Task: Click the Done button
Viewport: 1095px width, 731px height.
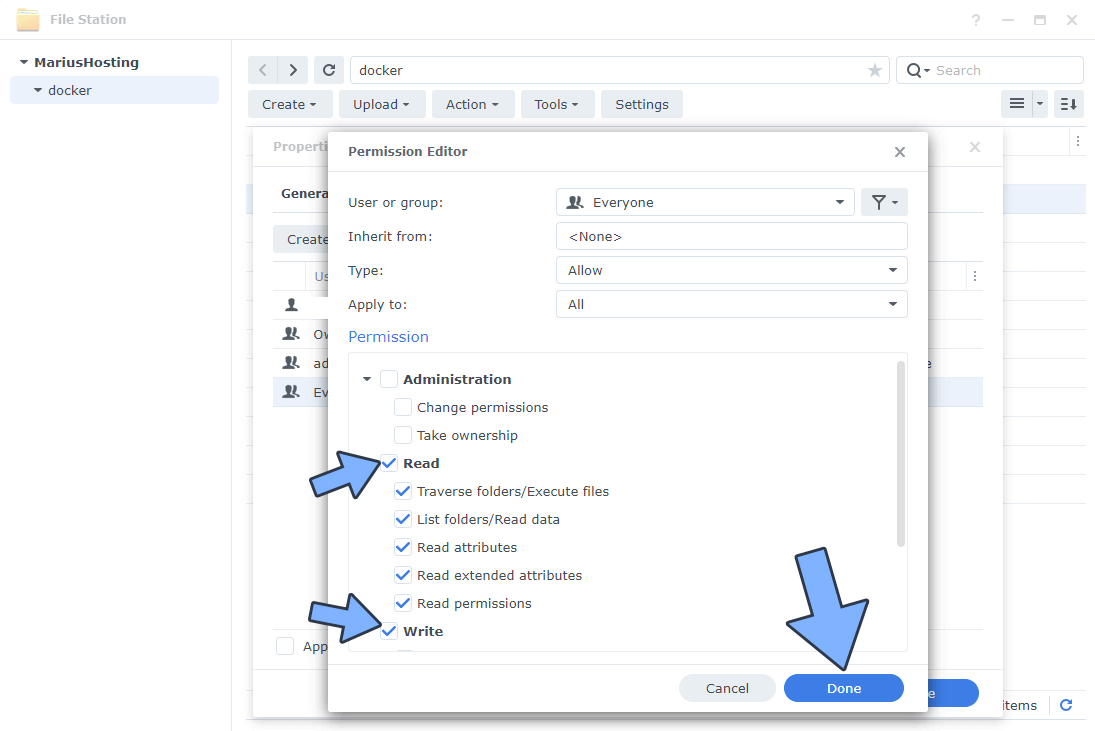Action: coord(843,688)
